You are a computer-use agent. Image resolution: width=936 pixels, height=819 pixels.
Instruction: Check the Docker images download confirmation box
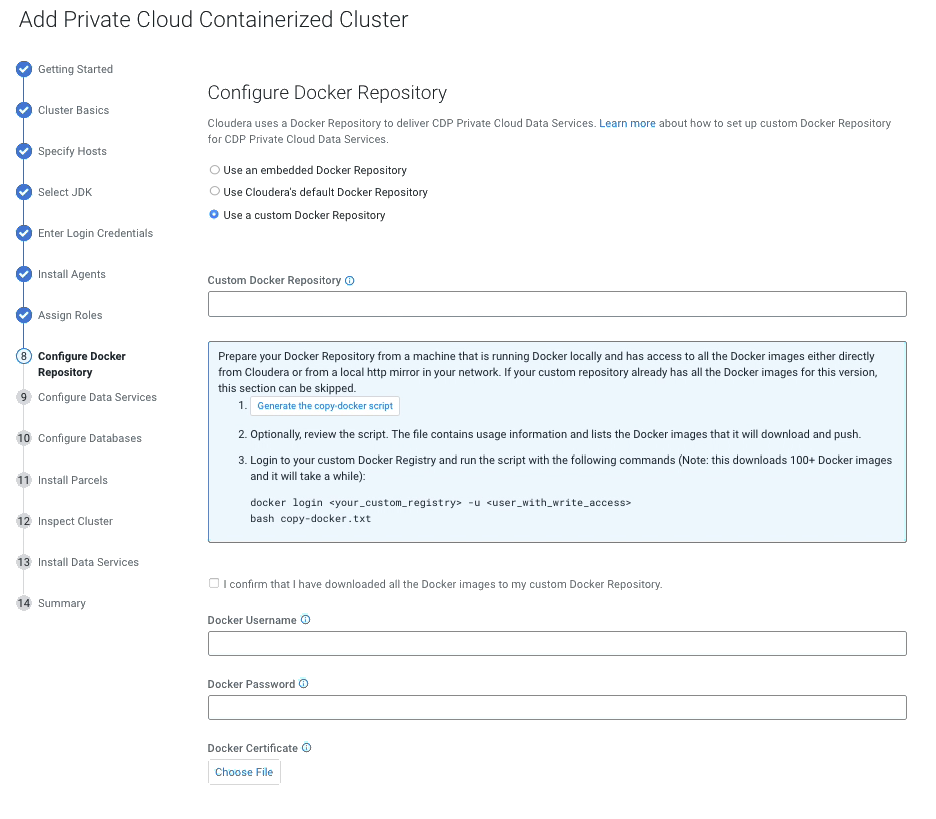214,583
